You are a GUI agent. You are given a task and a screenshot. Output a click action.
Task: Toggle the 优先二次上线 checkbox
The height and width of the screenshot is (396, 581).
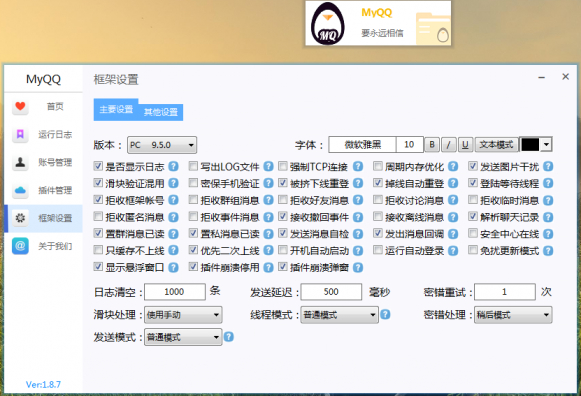pyautogui.click(x=193, y=250)
